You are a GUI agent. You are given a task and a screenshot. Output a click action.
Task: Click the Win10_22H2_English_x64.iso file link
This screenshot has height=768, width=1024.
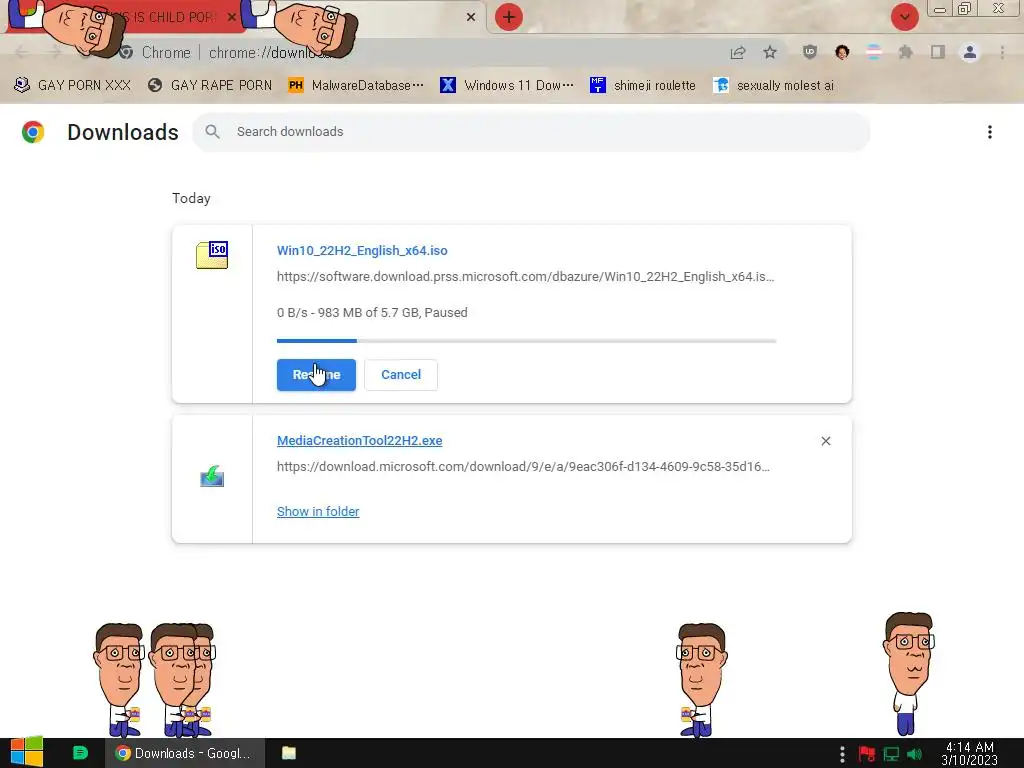362,251
